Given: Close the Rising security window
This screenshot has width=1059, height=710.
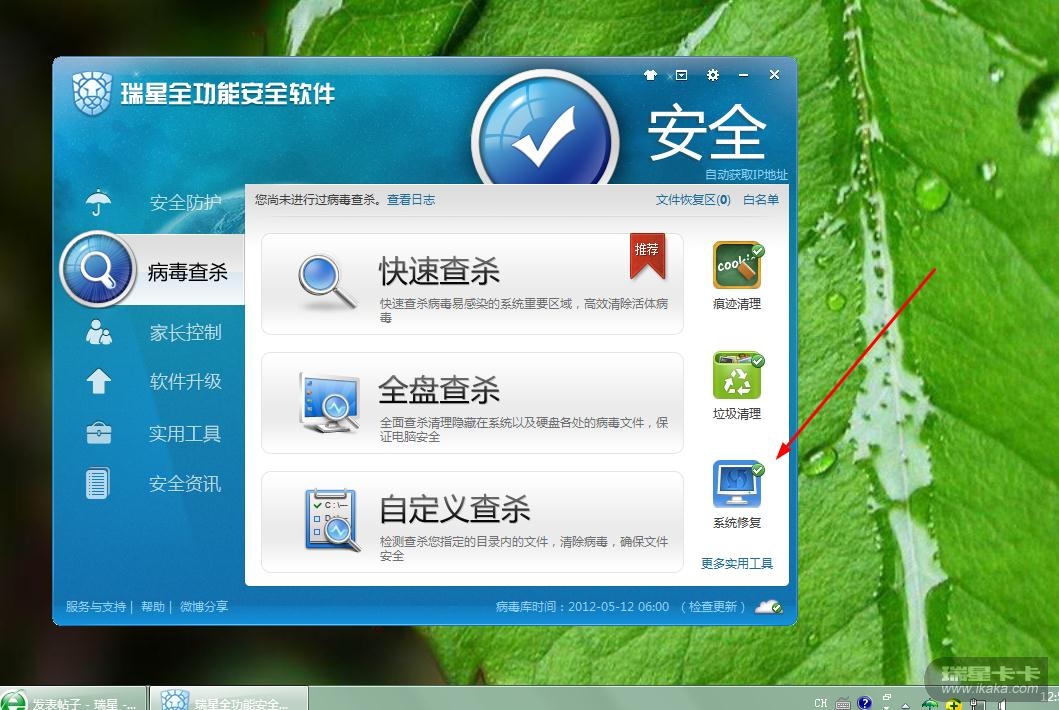Looking at the screenshot, I should [775, 75].
